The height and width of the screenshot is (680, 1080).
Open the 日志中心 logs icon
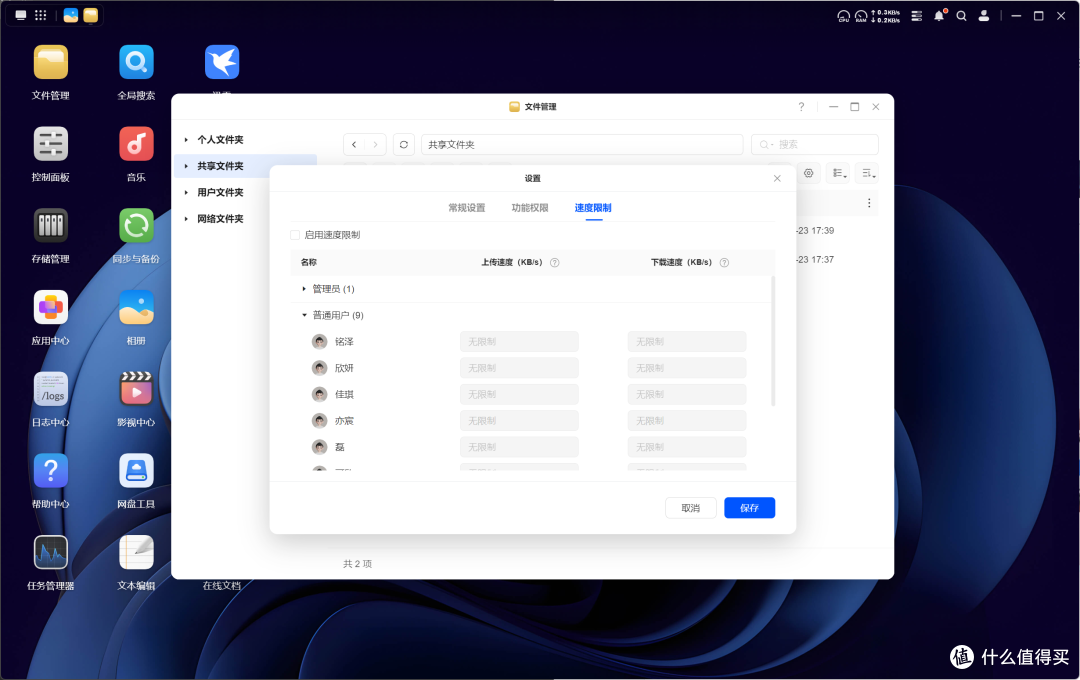(51, 389)
